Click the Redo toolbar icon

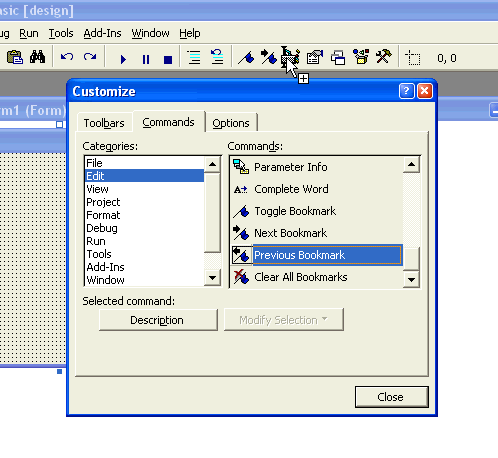coord(90,57)
